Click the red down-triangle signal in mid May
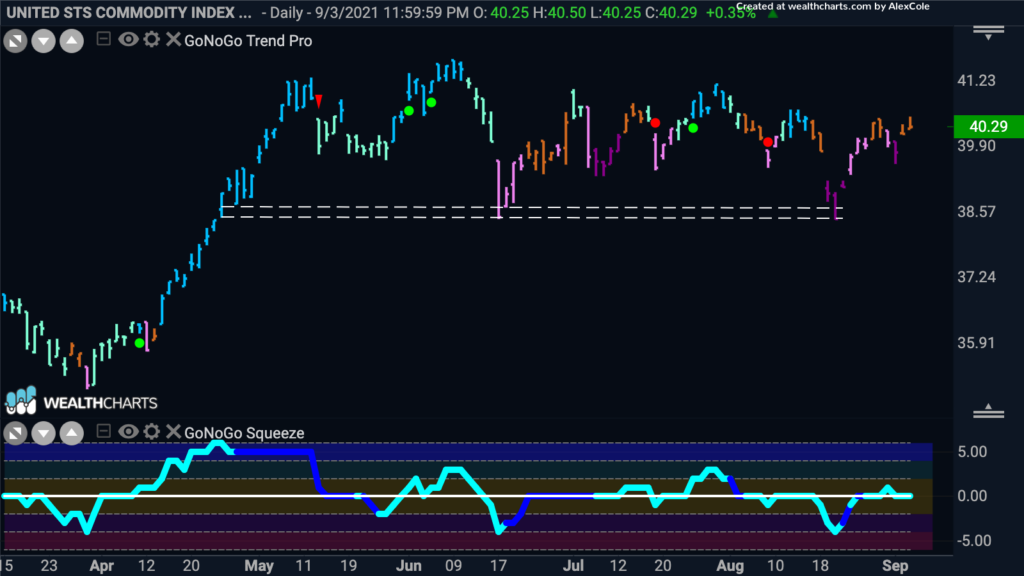Viewport: 1024px width, 576px height. tap(319, 101)
